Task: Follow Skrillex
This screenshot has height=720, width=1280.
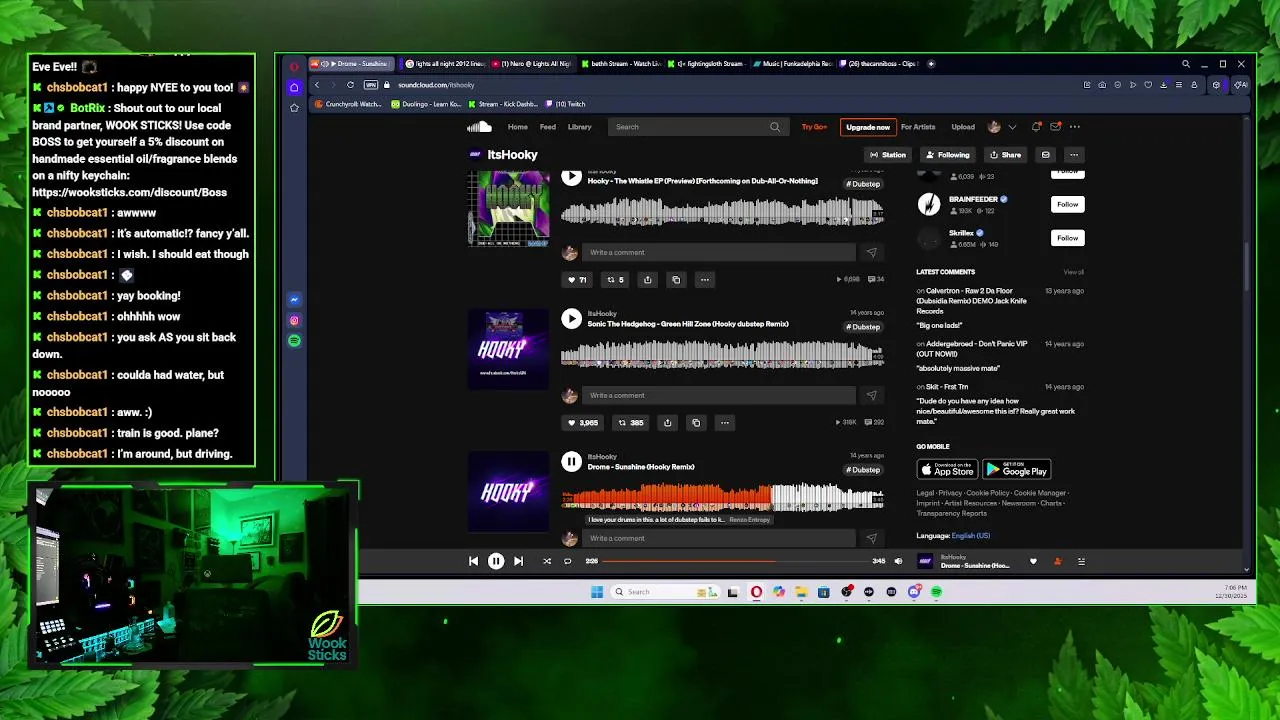Action: pos(1068,238)
